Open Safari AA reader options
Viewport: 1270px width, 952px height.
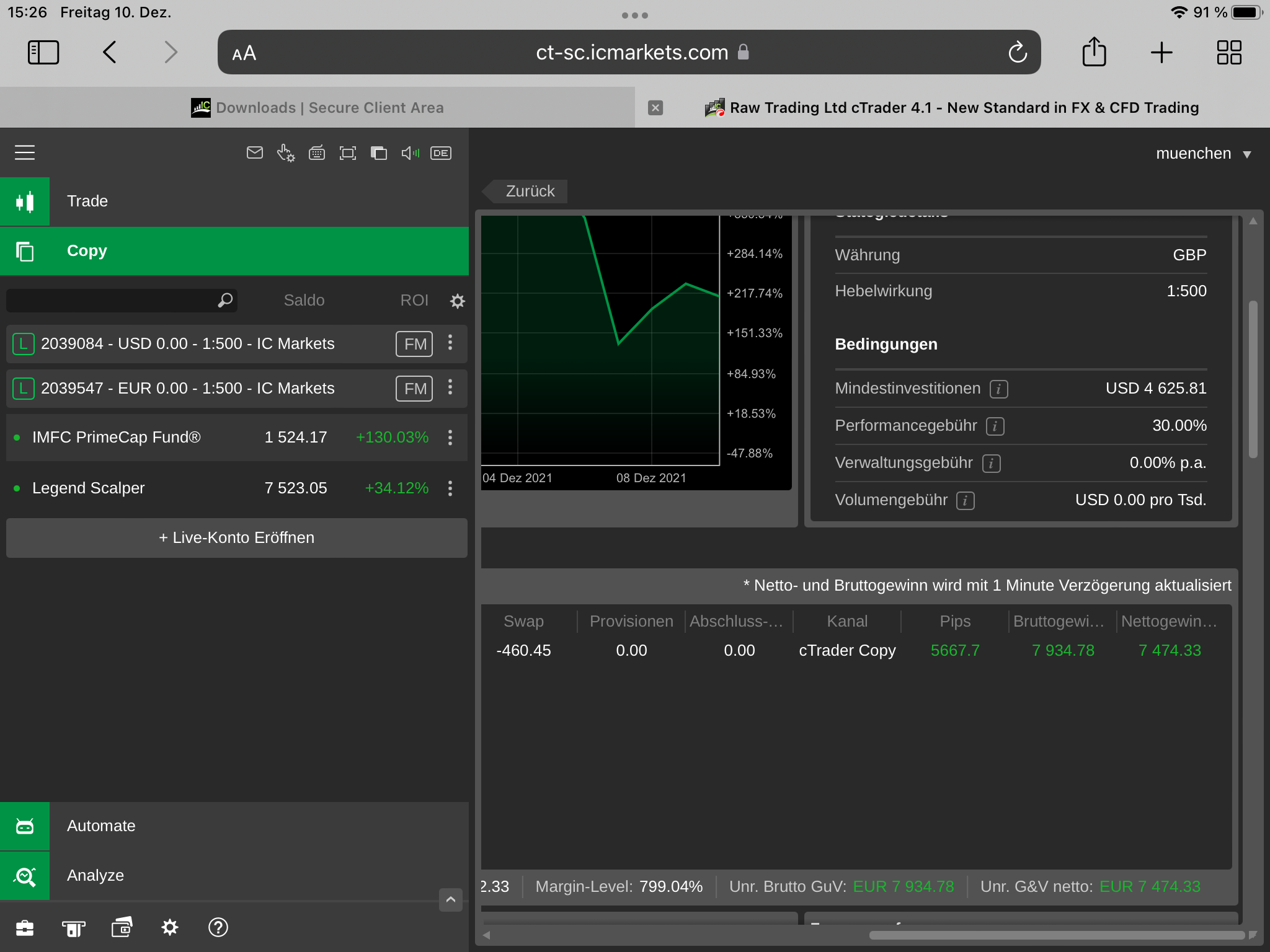tap(244, 53)
